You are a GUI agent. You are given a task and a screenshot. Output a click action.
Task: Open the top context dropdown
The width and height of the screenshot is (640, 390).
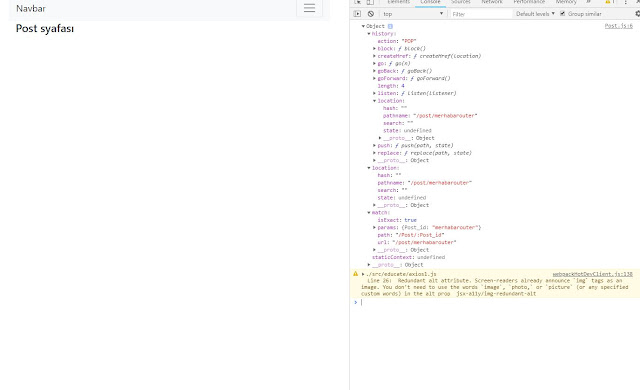[x=413, y=14]
